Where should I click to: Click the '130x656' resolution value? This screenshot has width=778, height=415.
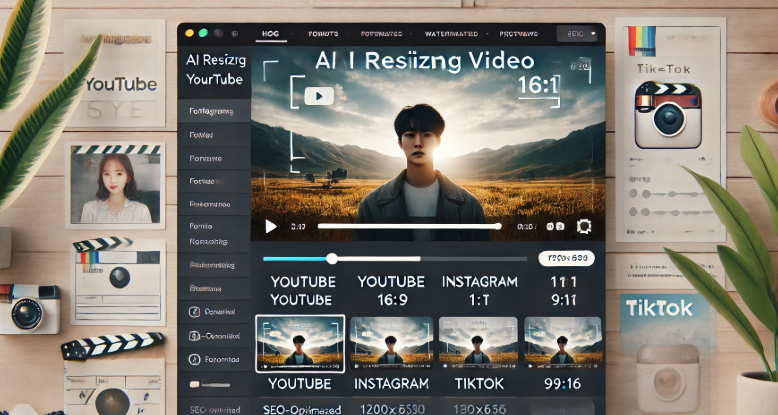click(479, 410)
